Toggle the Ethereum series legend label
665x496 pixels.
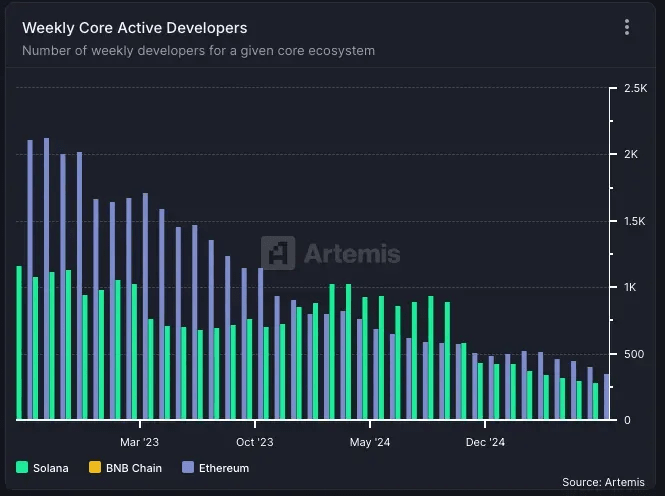tap(223, 467)
